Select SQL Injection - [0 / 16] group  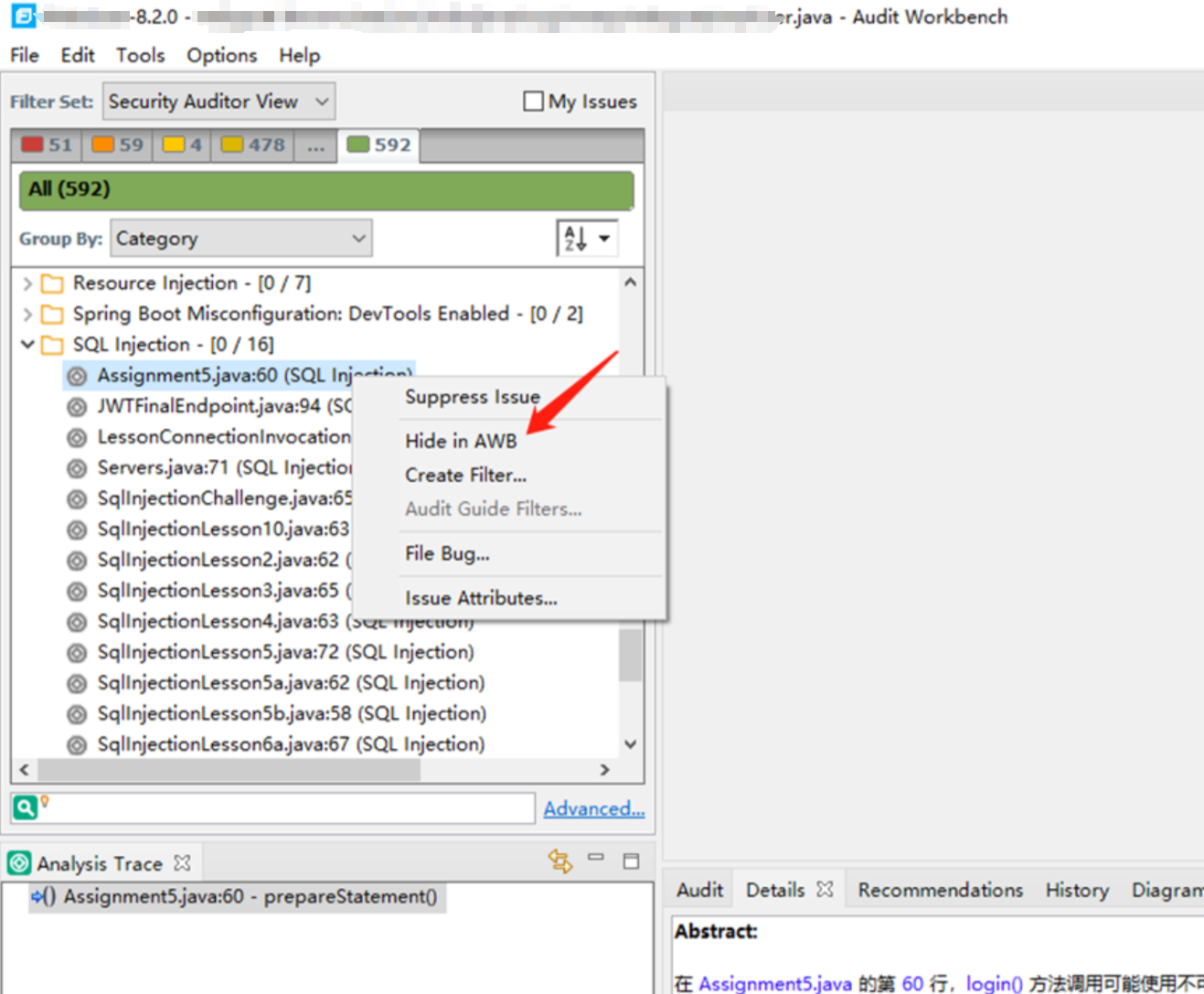(174, 345)
